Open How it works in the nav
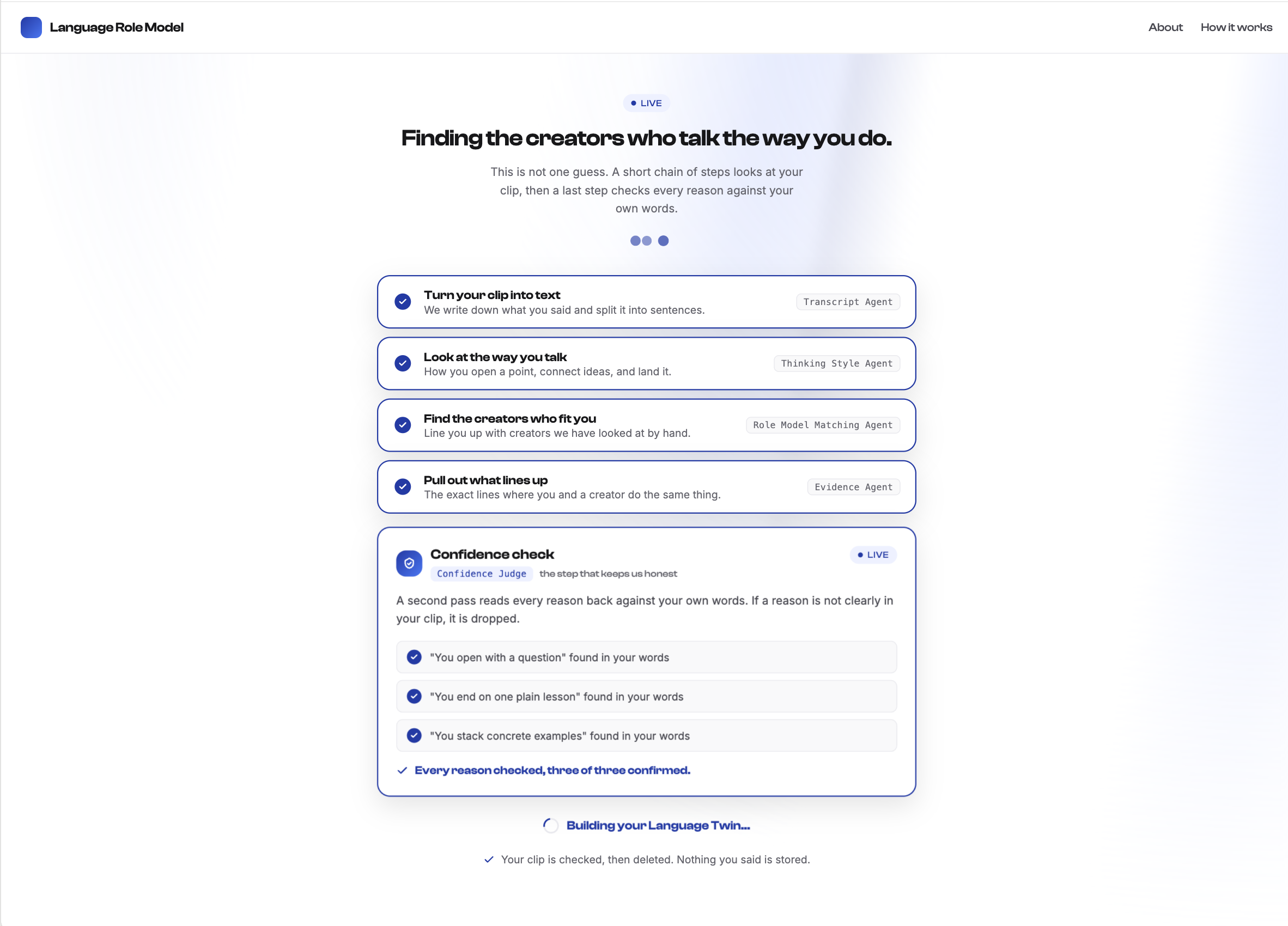This screenshot has width=1288, height=926. (x=1236, y=27)
